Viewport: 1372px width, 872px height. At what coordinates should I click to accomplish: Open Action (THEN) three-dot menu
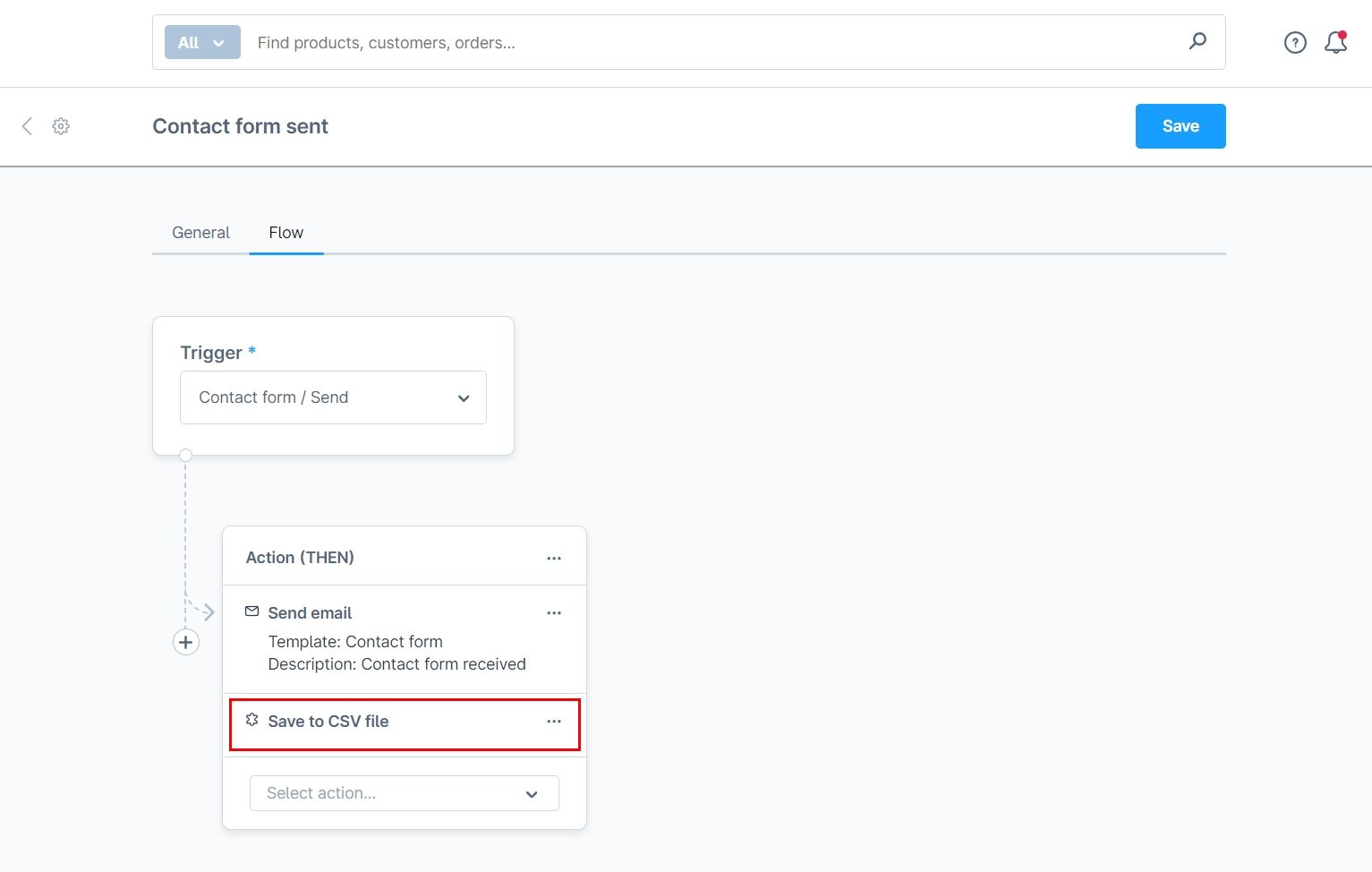click(554, 558)
